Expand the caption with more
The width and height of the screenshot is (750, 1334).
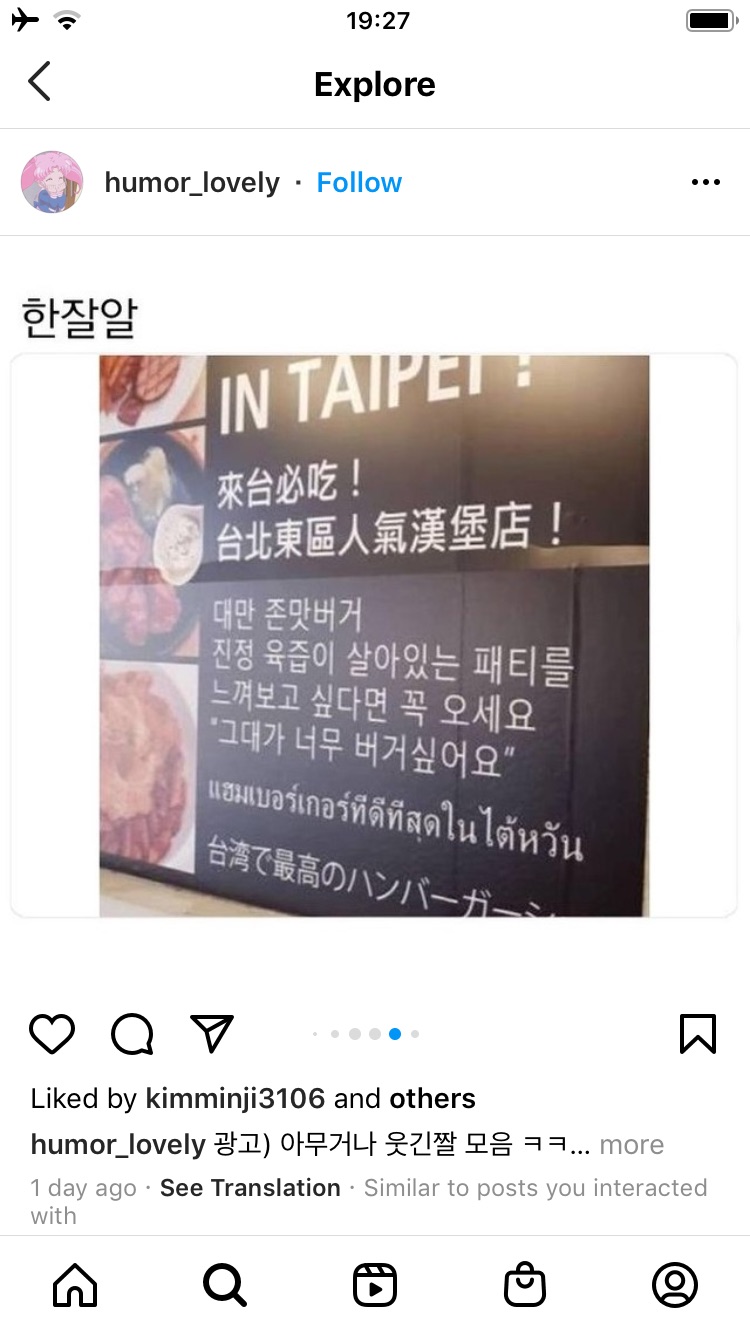click(632, 1144)
